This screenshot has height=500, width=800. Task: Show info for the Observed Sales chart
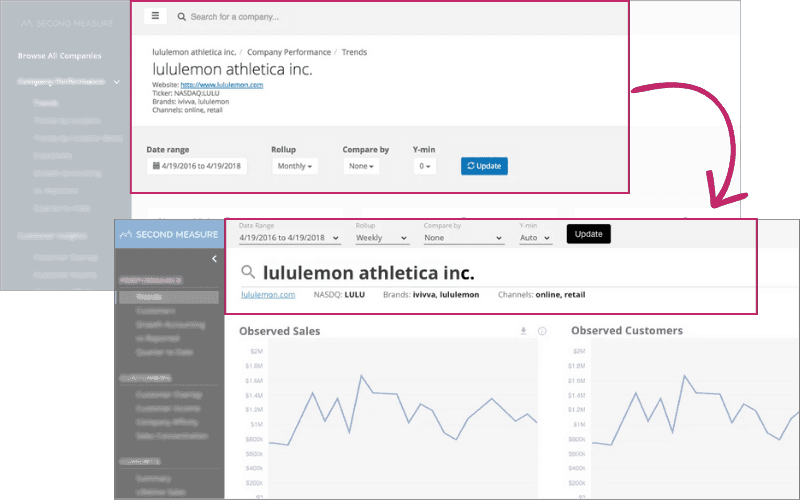(x=542, y=331)
